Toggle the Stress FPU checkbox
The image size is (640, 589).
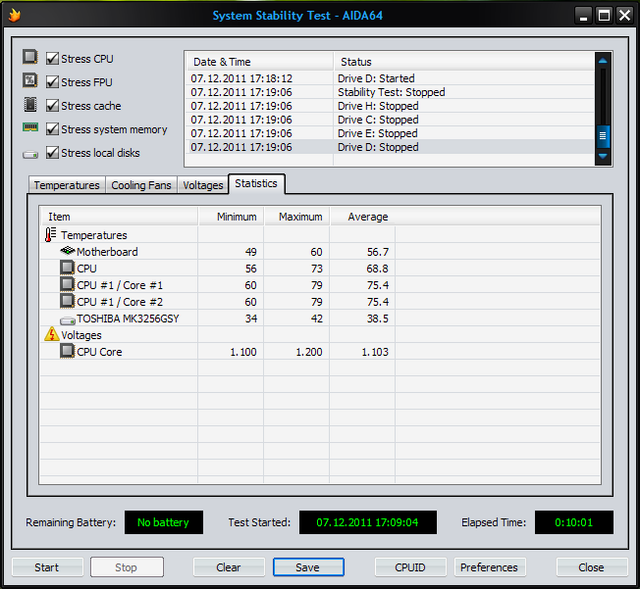coord(52,82)
